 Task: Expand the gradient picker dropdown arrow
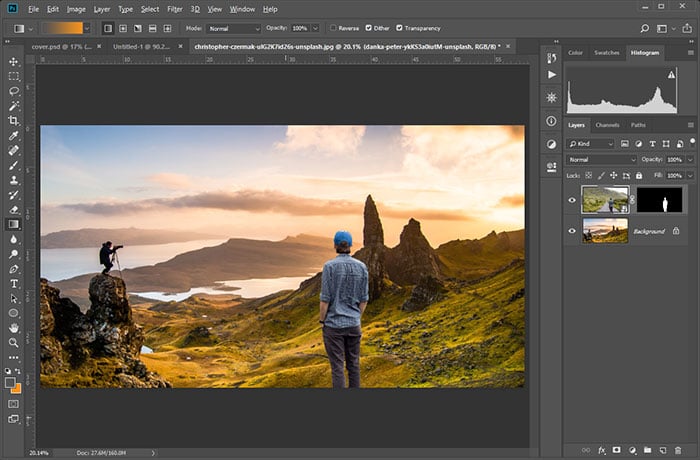(87, 29)
